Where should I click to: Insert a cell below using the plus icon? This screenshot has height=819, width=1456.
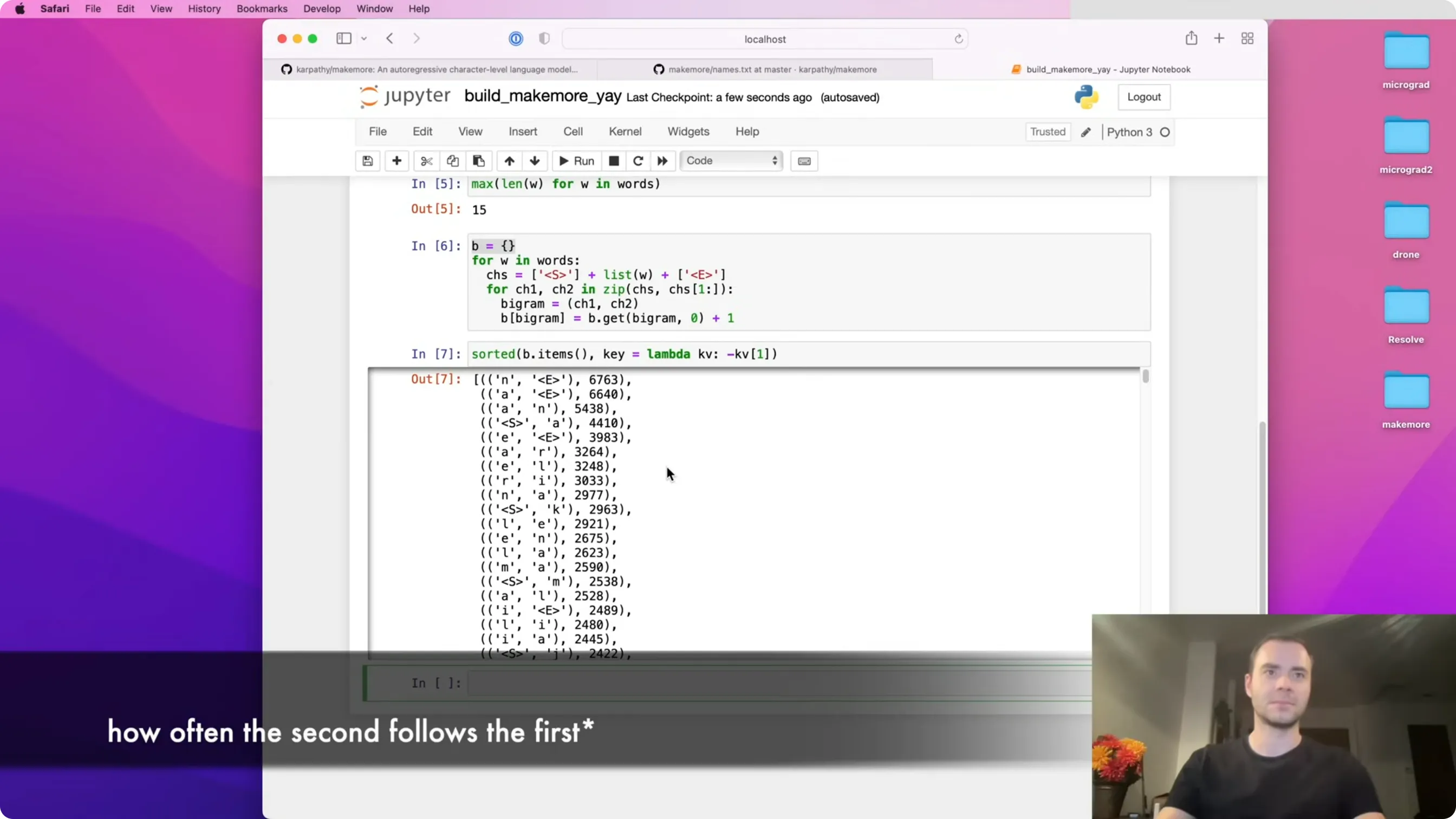pos(397,161)
